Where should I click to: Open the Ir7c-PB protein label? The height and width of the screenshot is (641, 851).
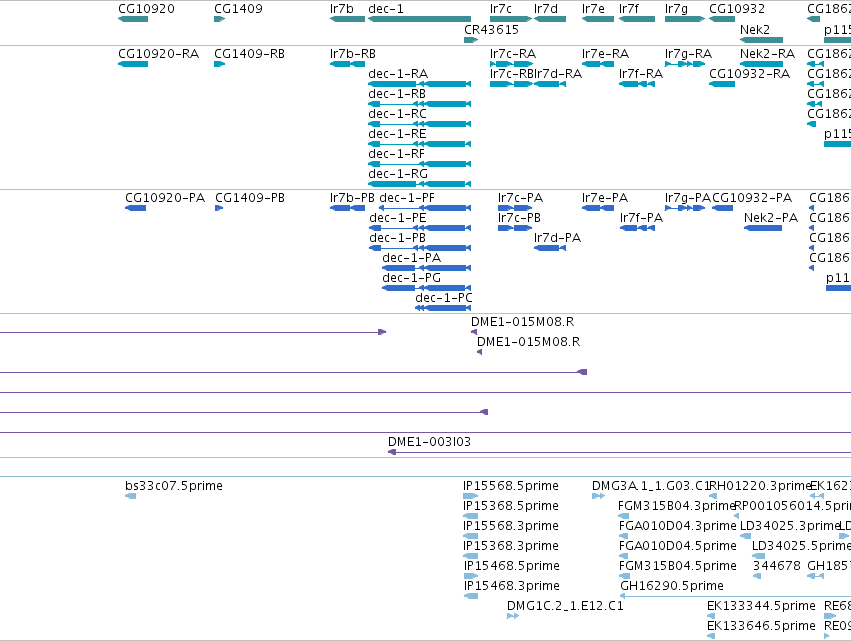coord(519,218)
